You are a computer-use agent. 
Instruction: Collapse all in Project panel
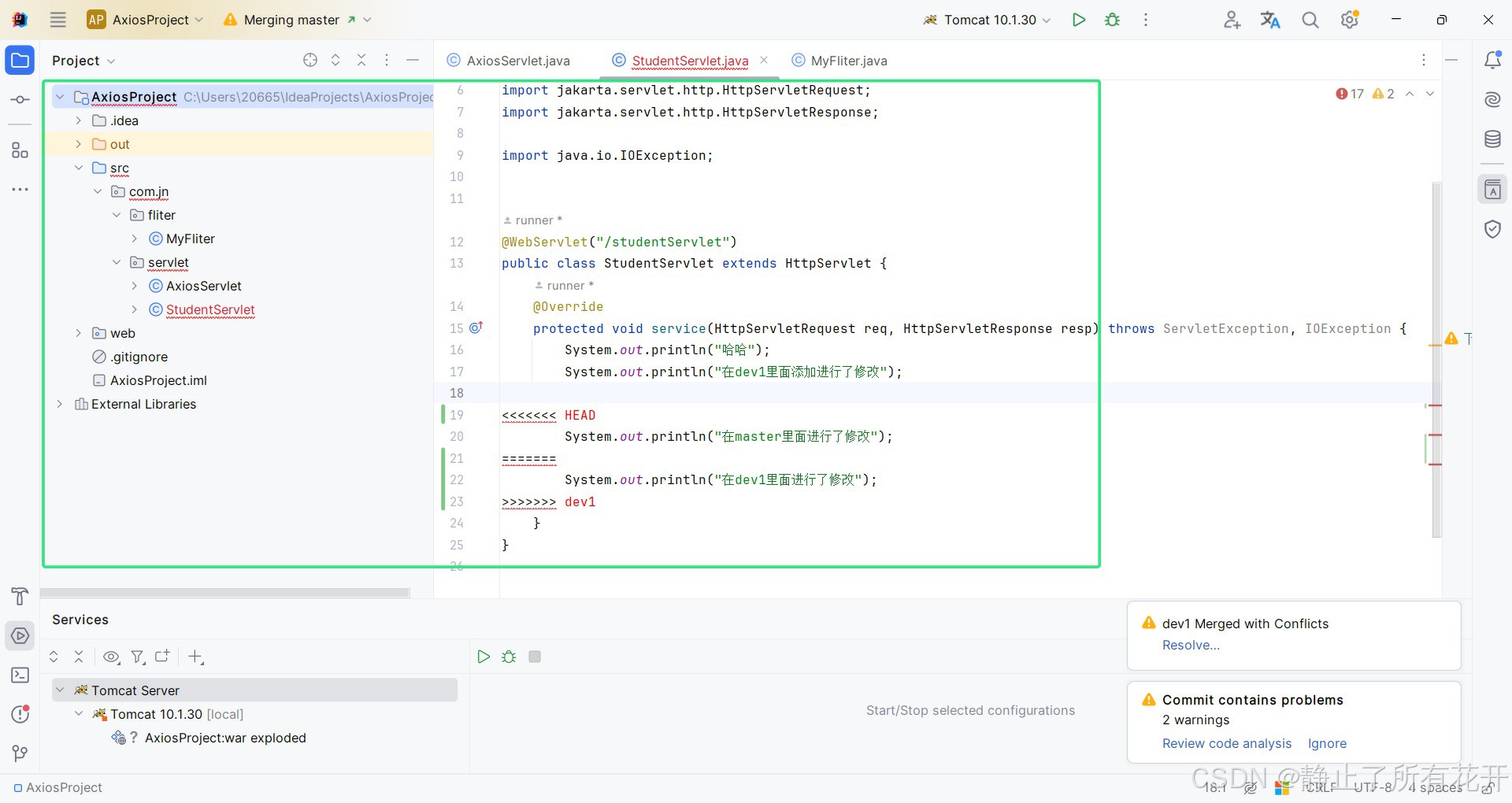click(361, 60)
